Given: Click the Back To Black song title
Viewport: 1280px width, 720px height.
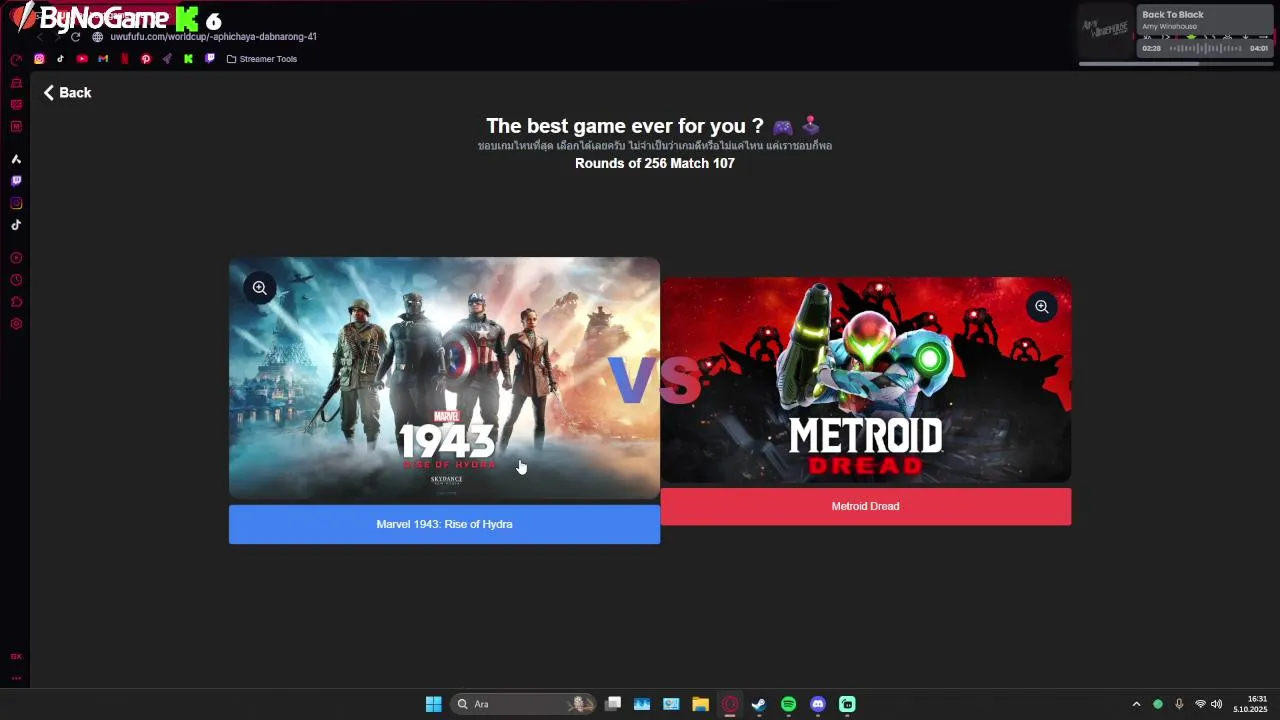Looking at the screenshot, I should (x=1173, y=15).
